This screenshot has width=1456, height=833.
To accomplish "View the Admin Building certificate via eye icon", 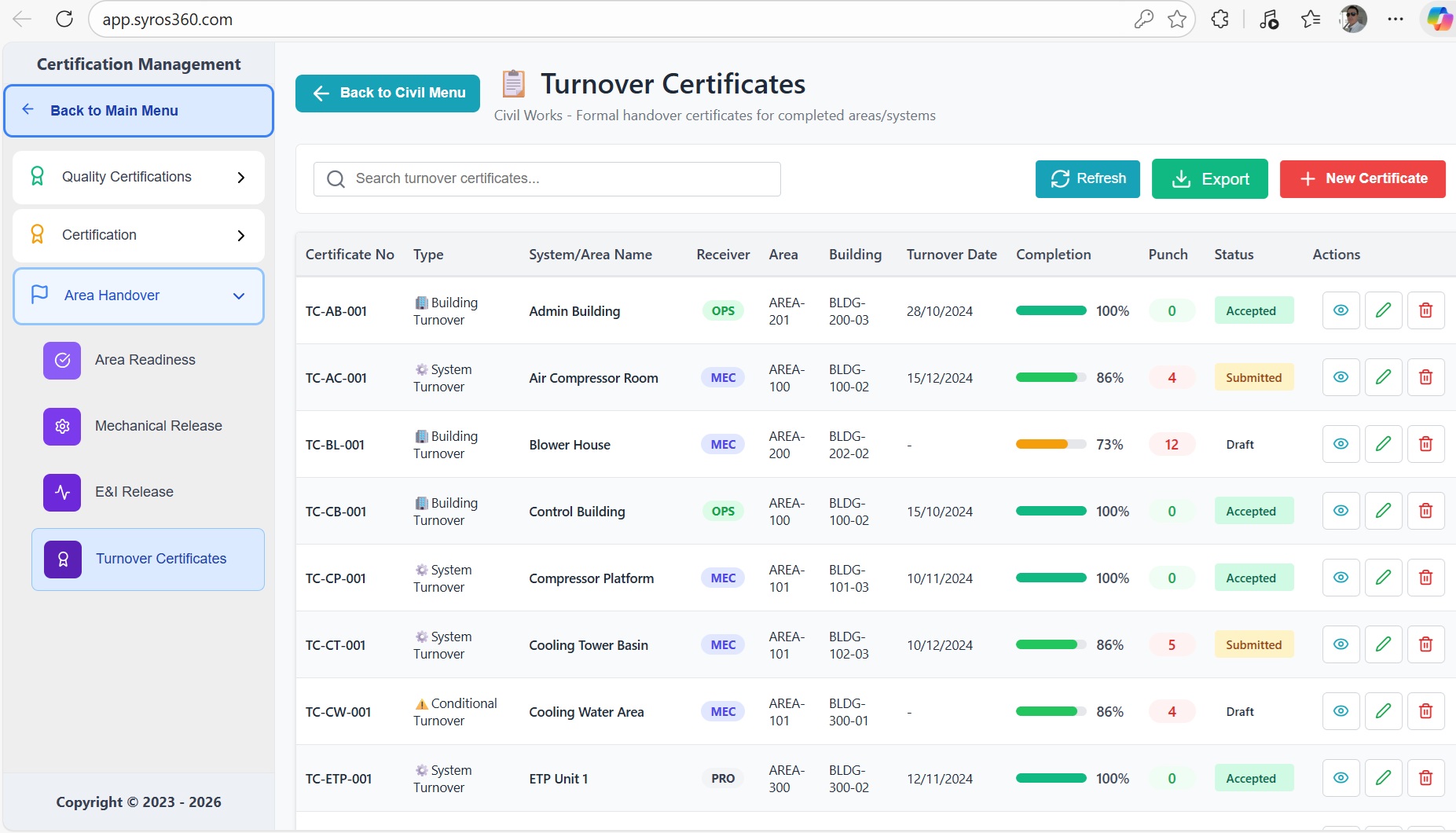I will (x=1340, y=310).
